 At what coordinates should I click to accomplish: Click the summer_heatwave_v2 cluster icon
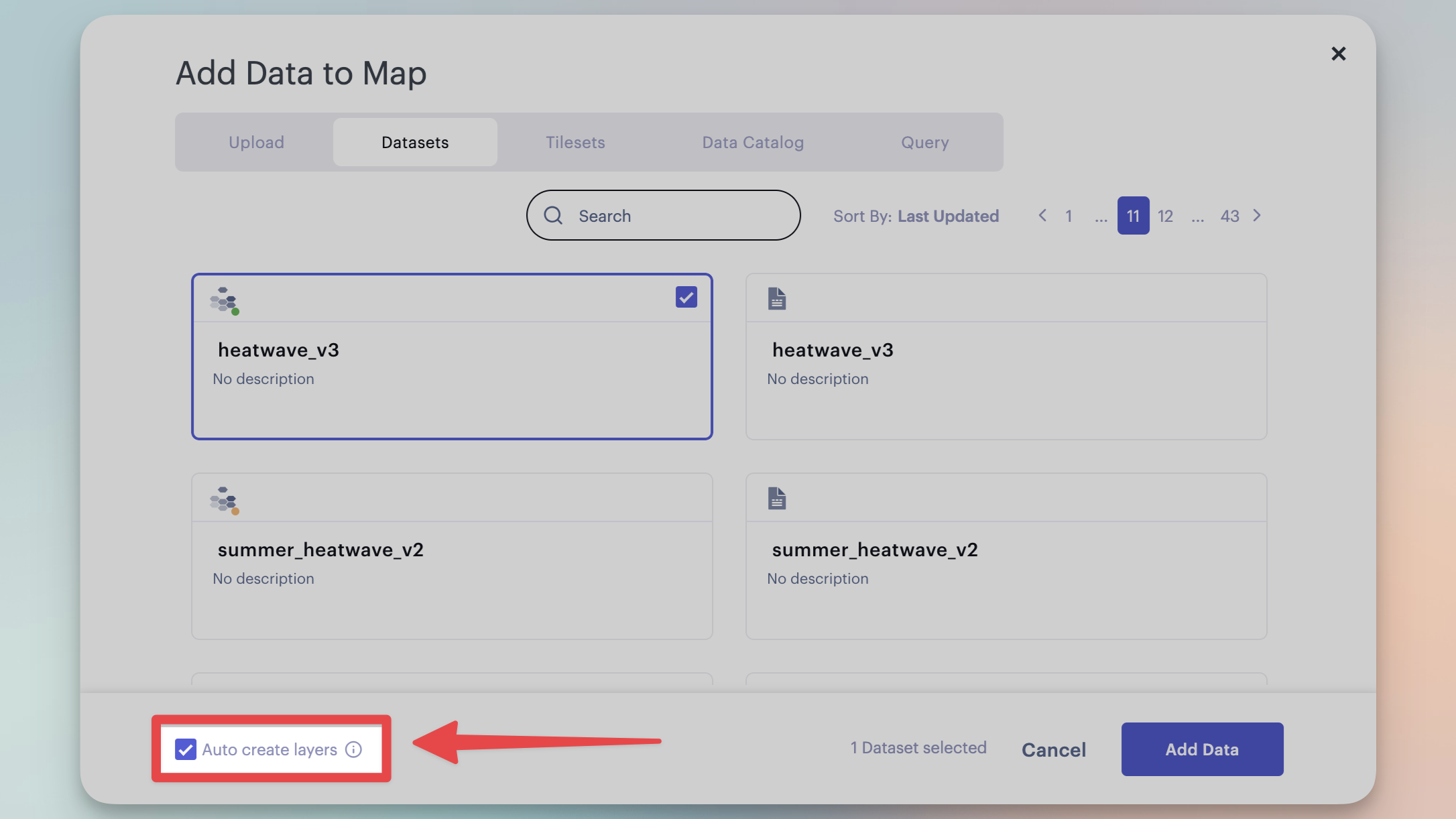[x=223, y=498]
